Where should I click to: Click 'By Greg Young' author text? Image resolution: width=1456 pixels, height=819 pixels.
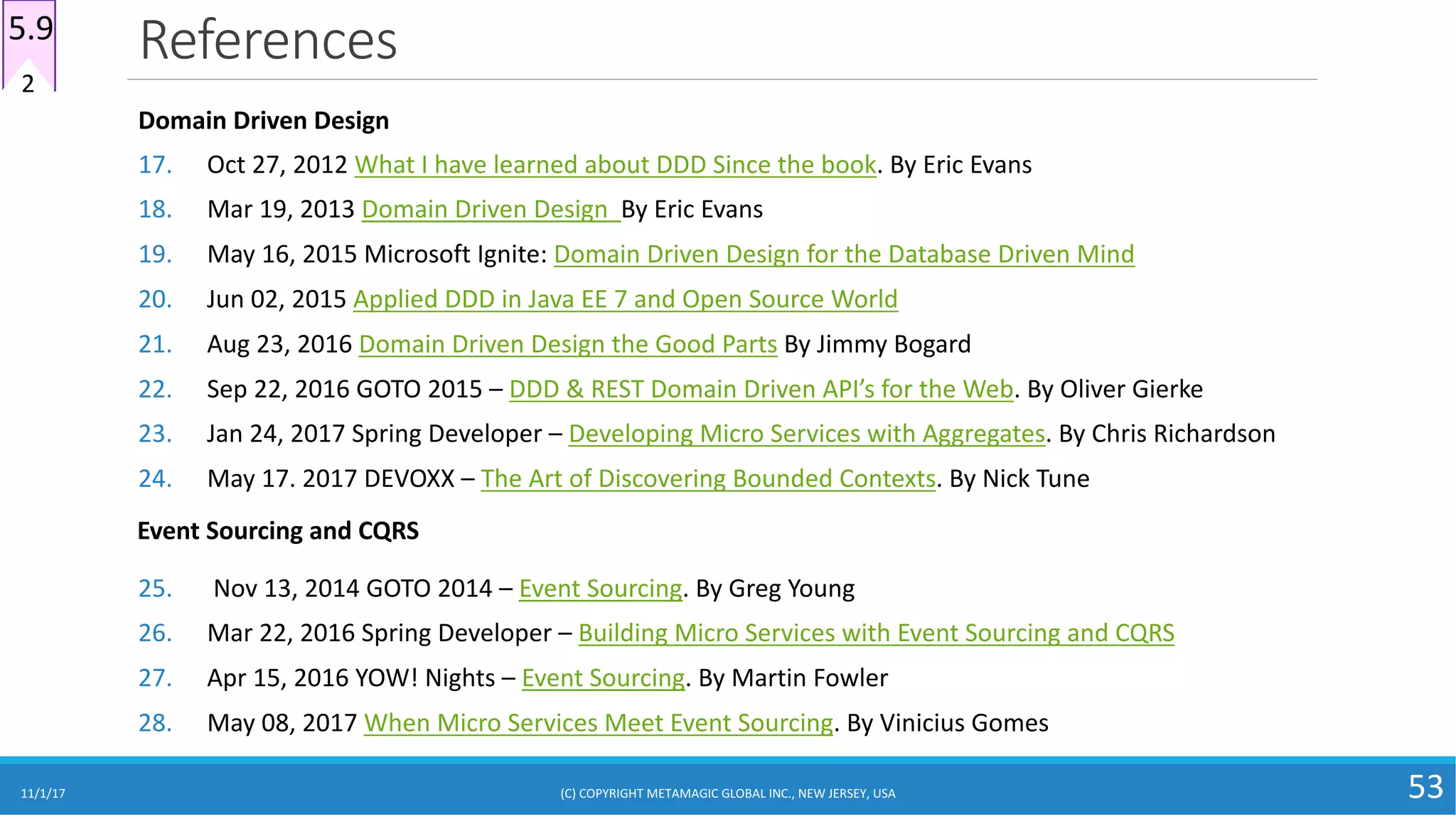coord(775,589)
